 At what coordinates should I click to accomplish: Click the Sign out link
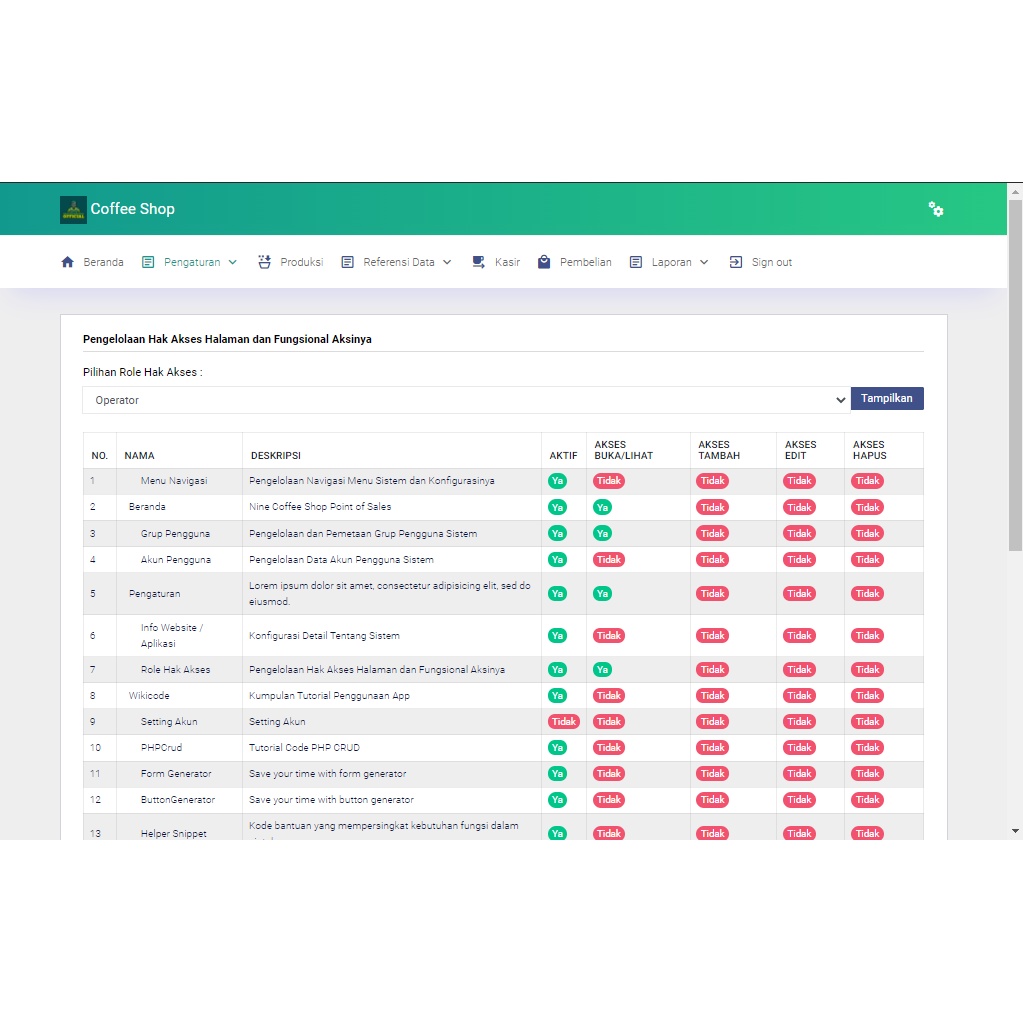[x=771, y=262]
